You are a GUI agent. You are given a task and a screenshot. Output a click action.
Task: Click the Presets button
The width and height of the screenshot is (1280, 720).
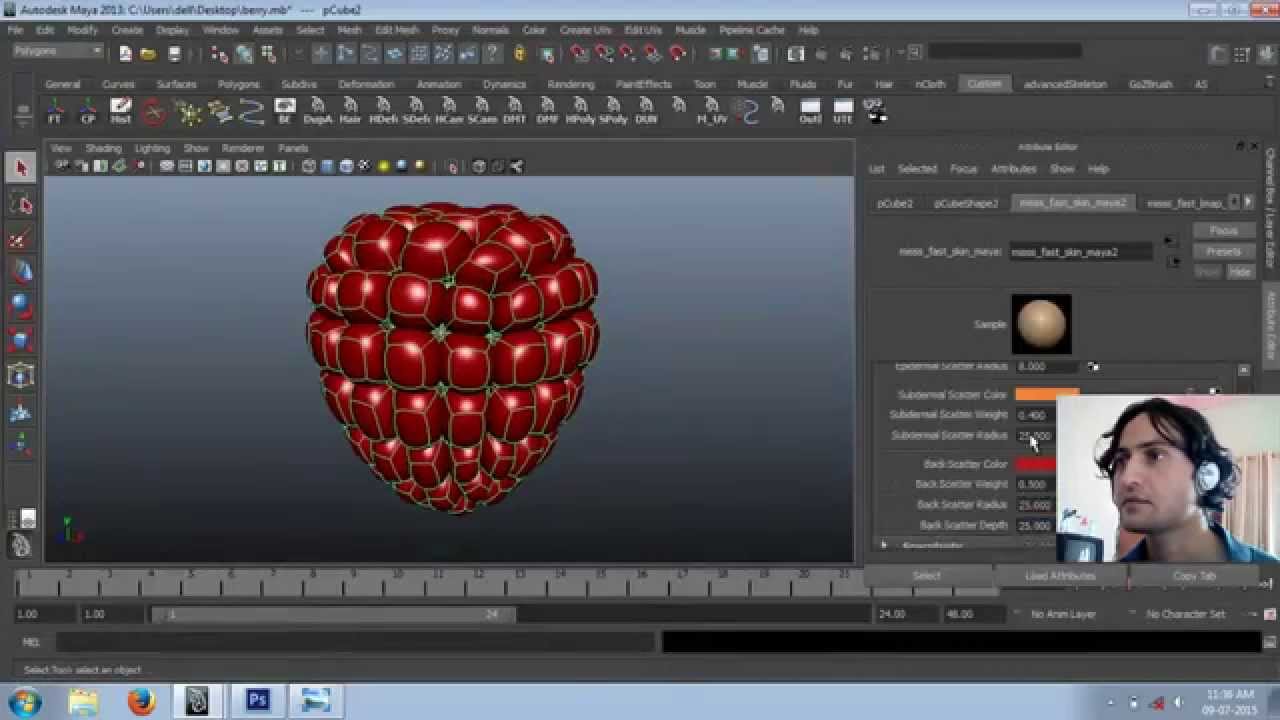coord(1223,252)
